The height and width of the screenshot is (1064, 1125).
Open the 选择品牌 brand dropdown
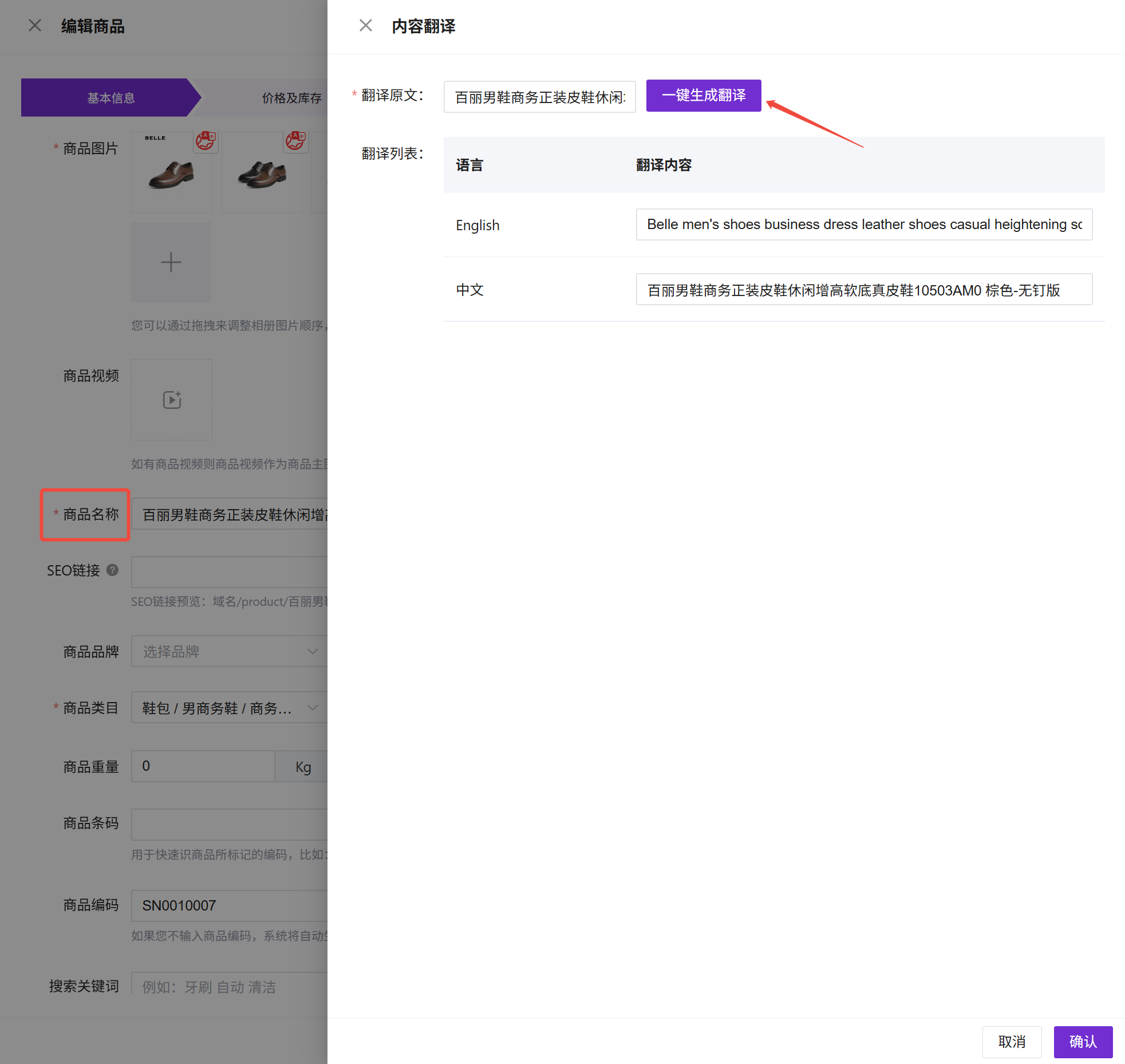point(229,651)
